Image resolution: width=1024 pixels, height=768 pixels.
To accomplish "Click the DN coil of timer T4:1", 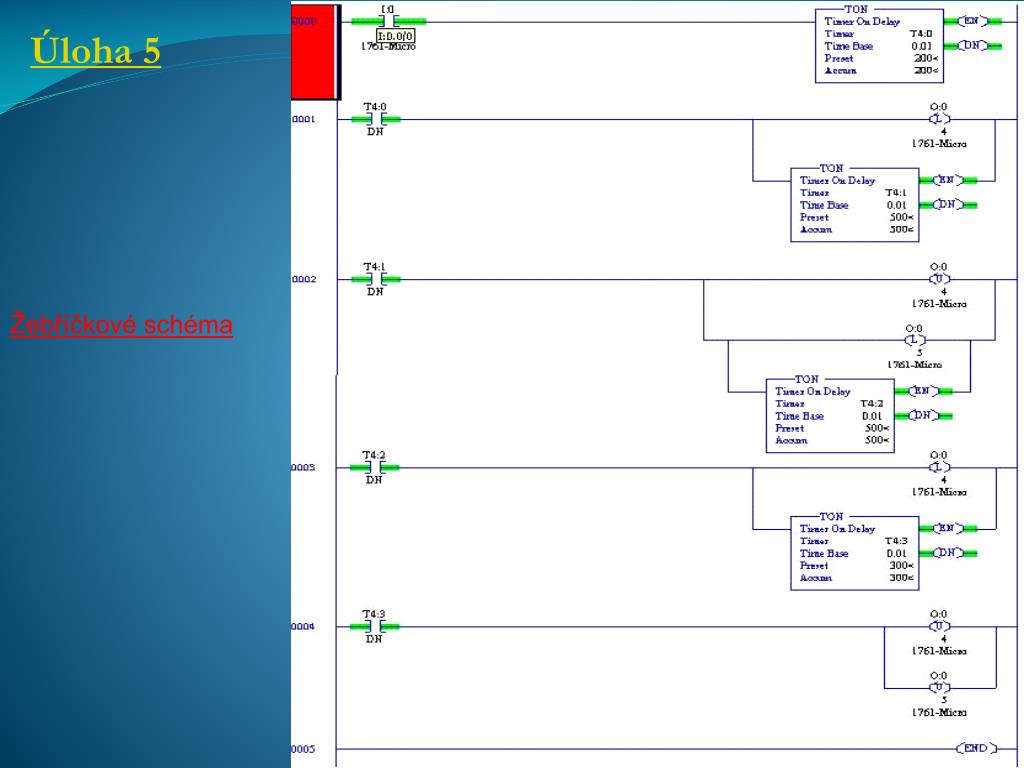I will [x=948, y=204].
